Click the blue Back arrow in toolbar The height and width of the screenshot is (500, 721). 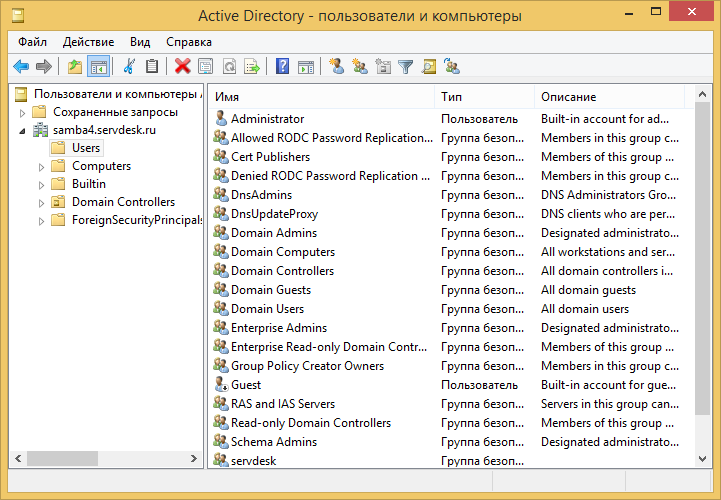click(21, 67)
